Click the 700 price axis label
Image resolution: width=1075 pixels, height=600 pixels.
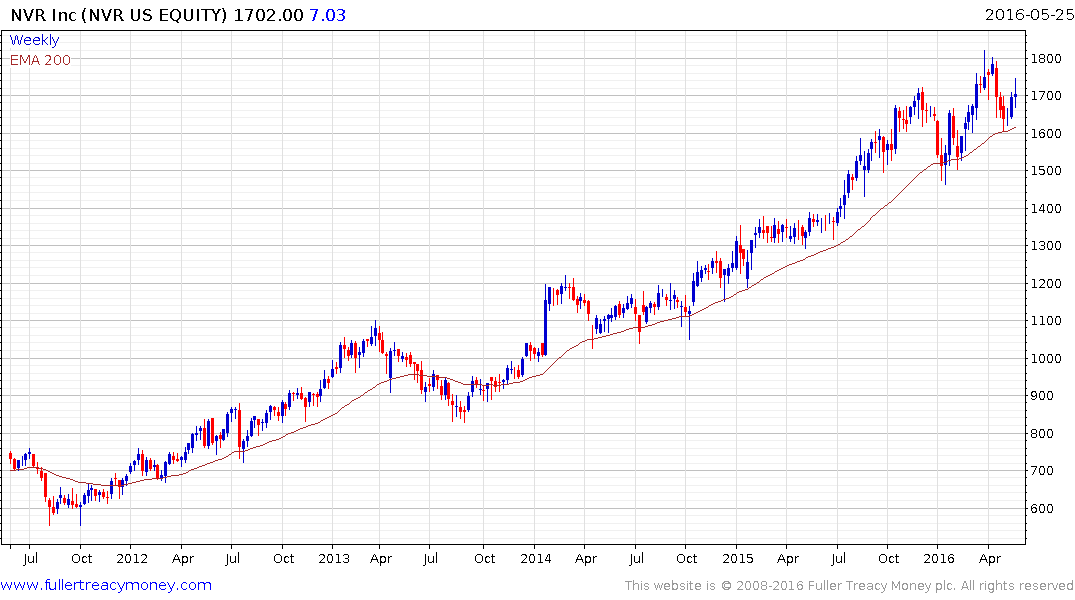pos(1042,470)
